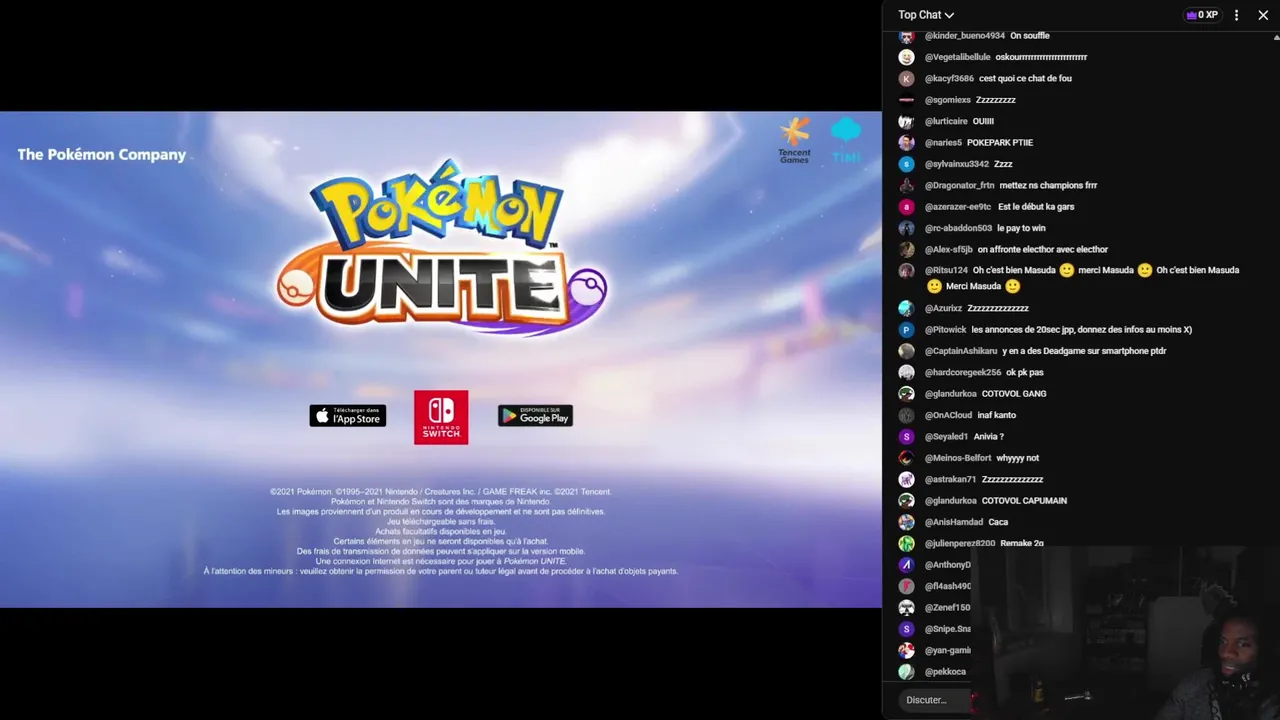Screen dimensions: 1280x720
Task: Open @Dragonator_frtn's avatar
Action: click(906, 186)
